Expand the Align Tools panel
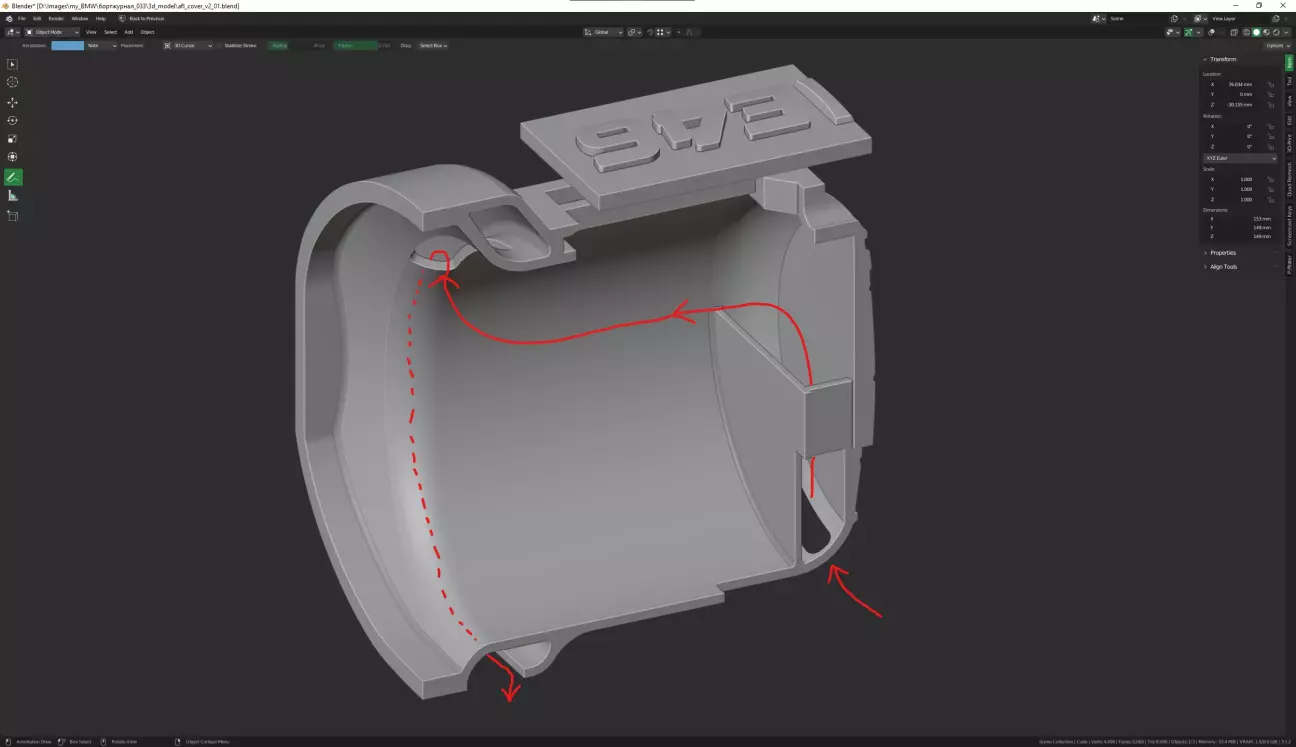Viewport: 1296px width, 747px height. pos(1222,267)
